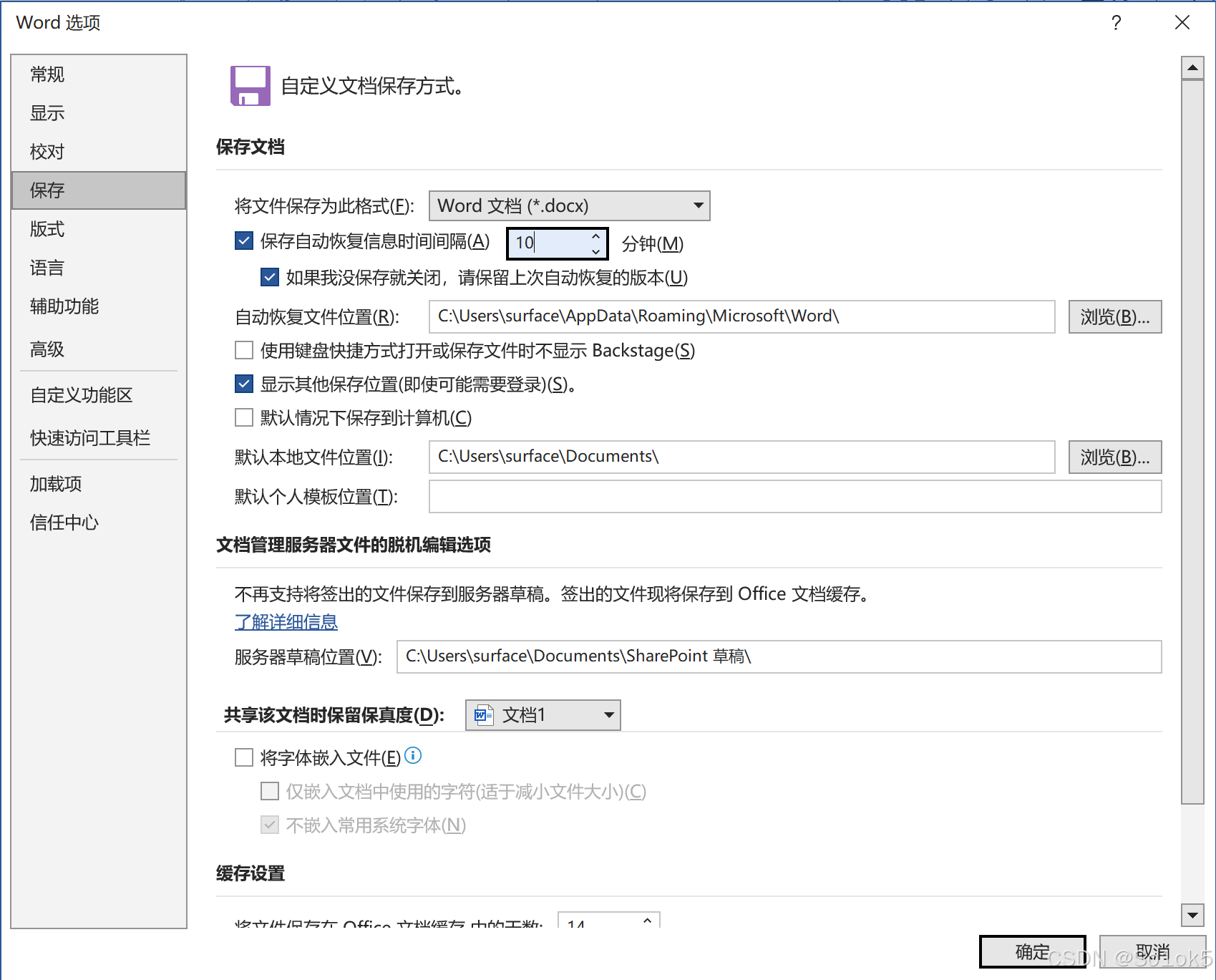This screenshot has width=1216, height=980.
Task: Open the 自定义功能区 category
Action: (x=99, y=395)
